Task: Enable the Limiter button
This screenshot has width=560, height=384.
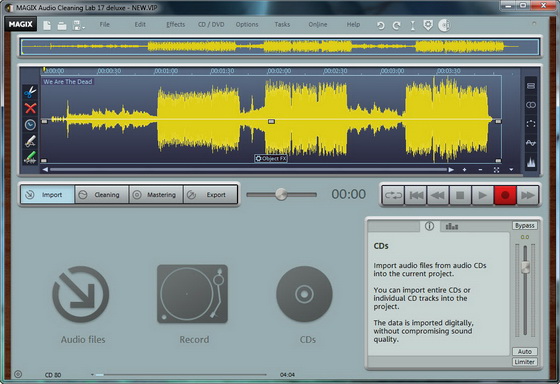Action: click(x=525, y=362)
